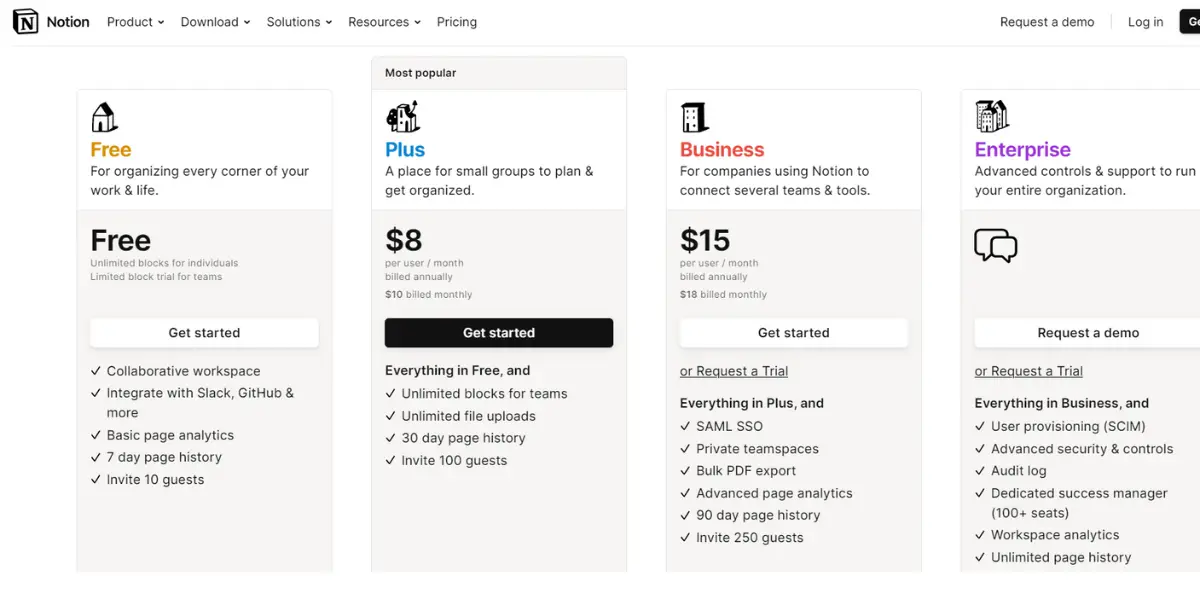Viewport: 1200px width, 600px height.
Task: Click Get started under Free plan
Action: click(x=204, y=333)
